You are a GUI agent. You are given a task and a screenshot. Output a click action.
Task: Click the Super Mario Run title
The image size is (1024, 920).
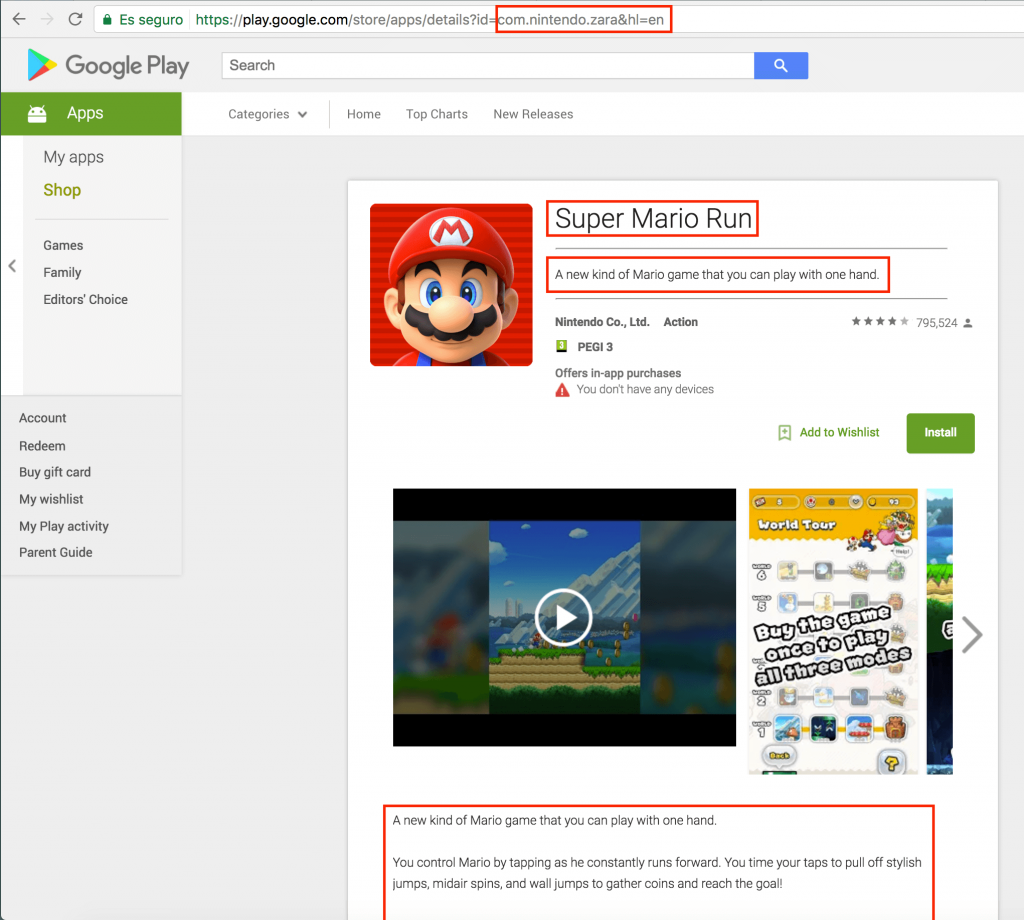pyautogui.click(x=653, y=218)
